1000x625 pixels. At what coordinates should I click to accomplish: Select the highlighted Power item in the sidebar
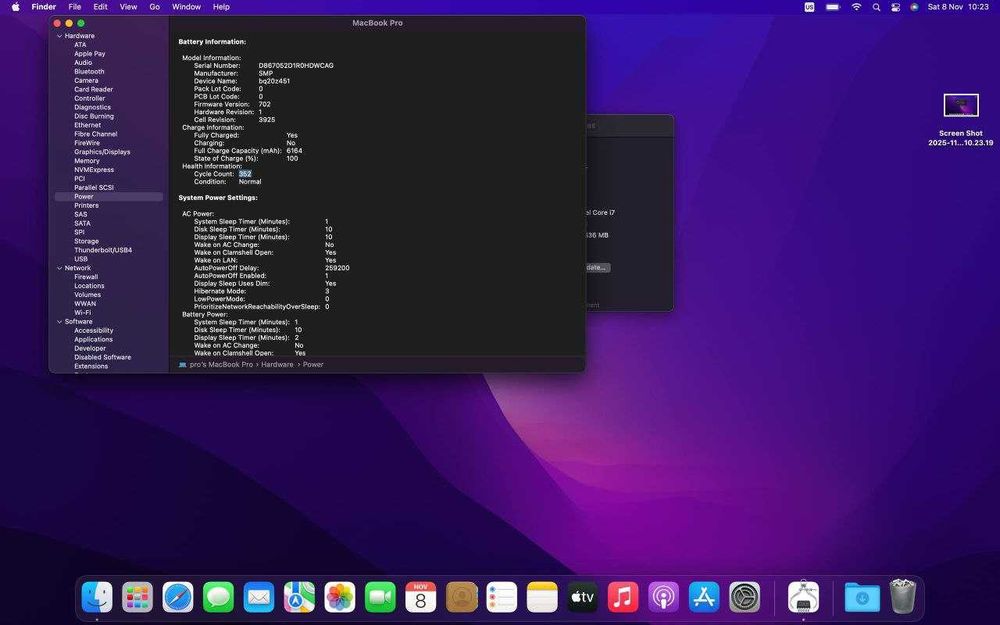click(108, 197)
